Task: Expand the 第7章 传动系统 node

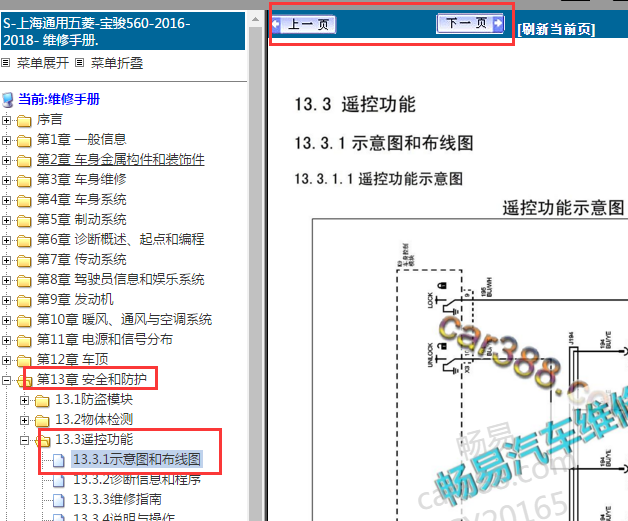Action: pos(6,260)
